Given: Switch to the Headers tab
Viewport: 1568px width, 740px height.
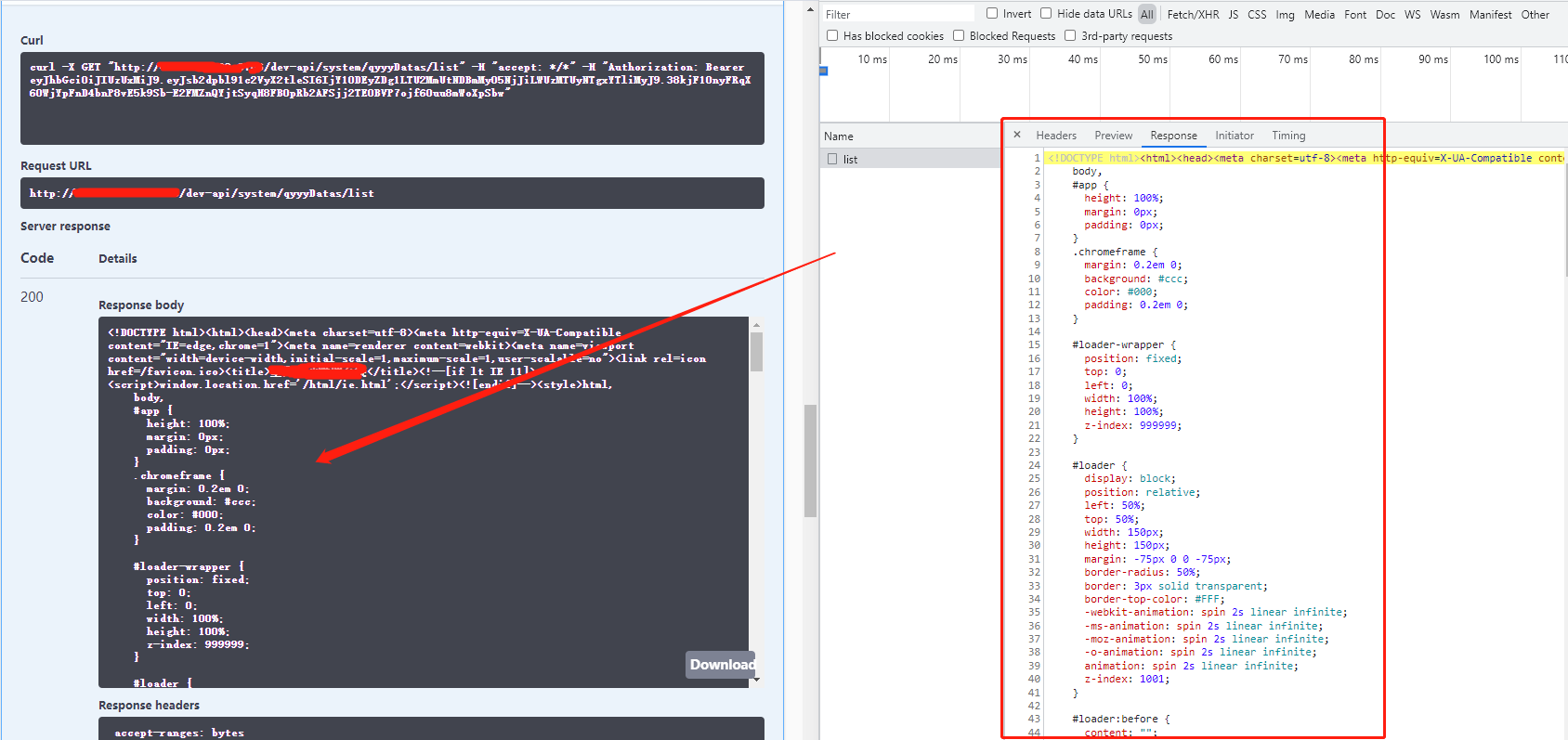Looking at the screenshot, I should (1056, 136).
